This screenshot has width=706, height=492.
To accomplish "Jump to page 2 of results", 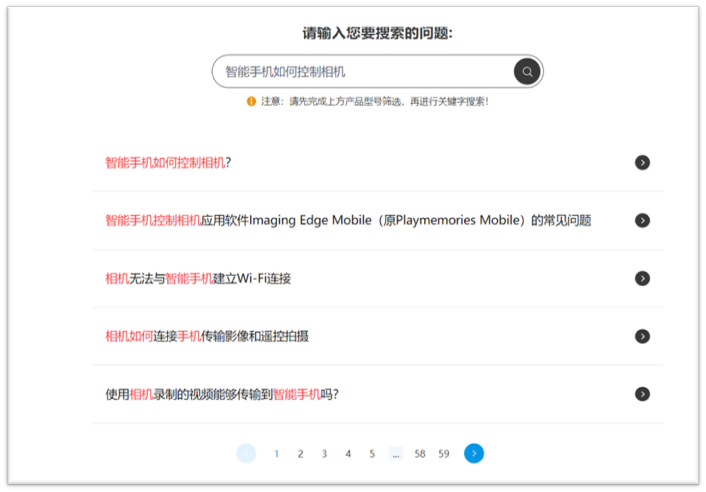I will click(x=300, y=454).
